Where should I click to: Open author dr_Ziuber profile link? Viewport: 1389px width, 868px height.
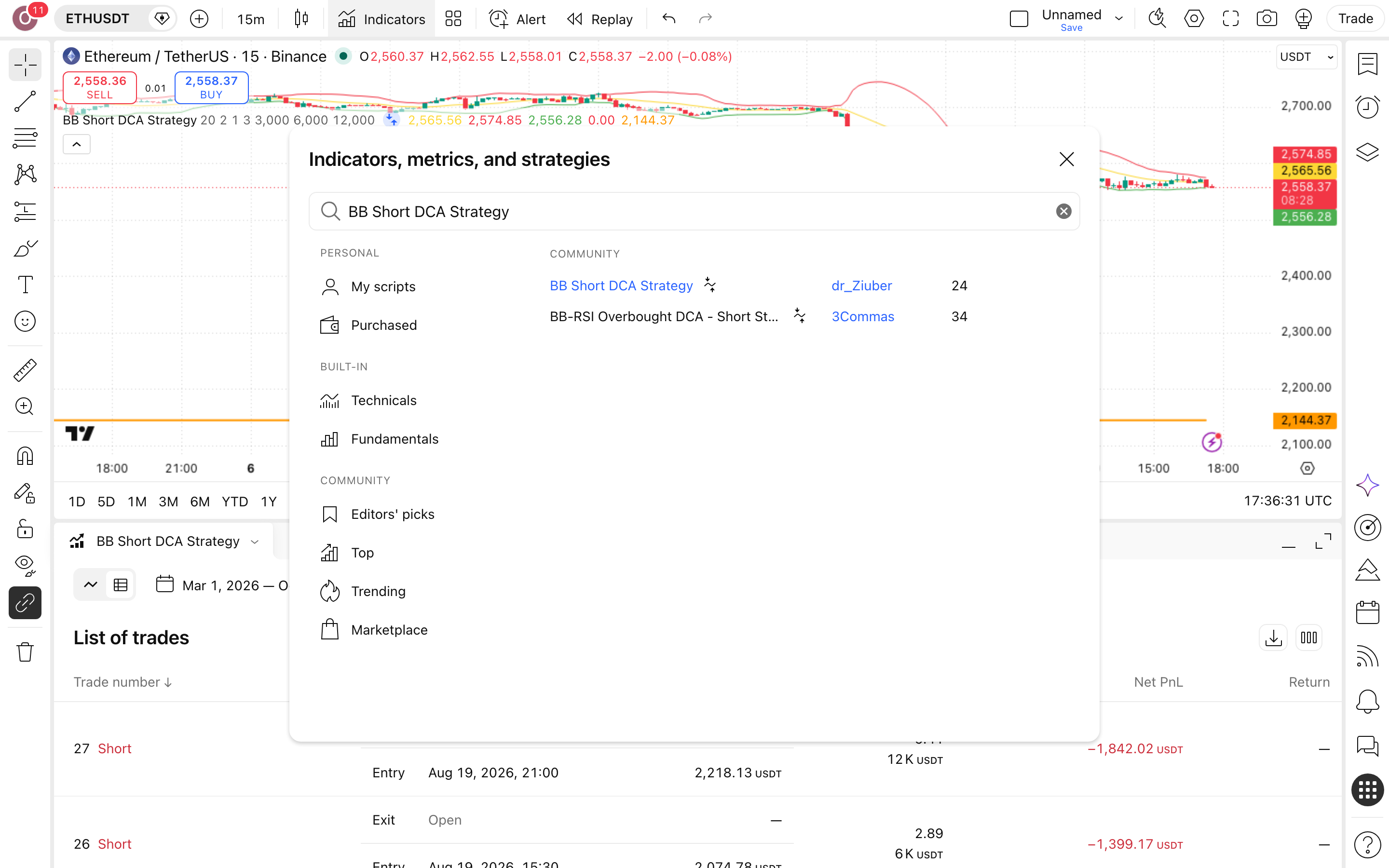(861, 285)
